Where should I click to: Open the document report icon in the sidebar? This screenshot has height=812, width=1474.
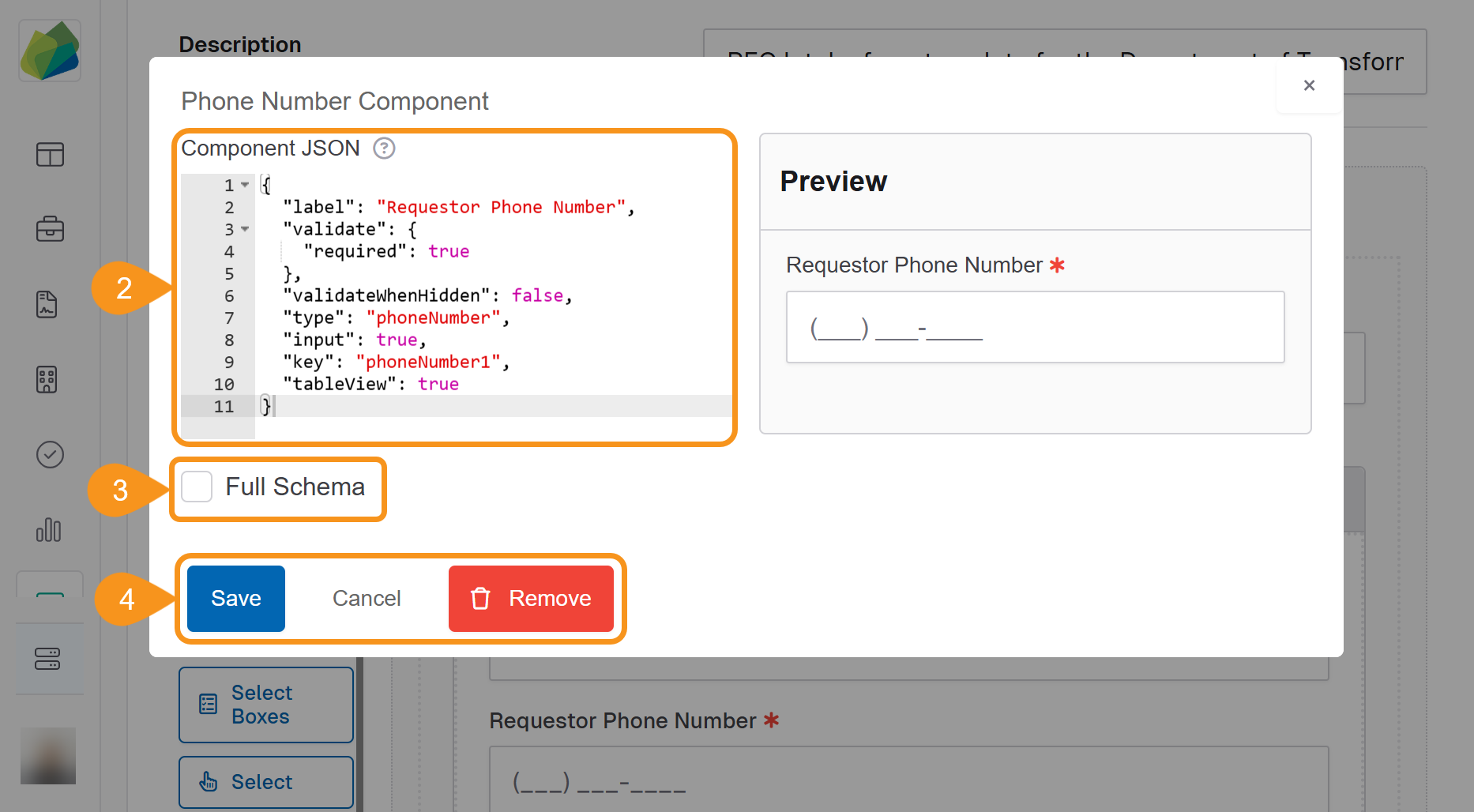click(47, 304)
